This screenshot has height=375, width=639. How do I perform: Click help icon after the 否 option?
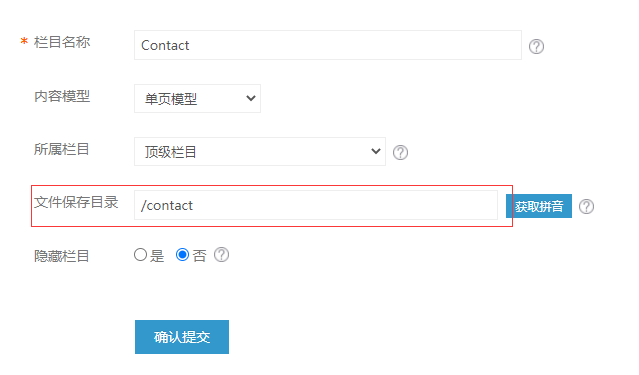click(x=221, y=255)
